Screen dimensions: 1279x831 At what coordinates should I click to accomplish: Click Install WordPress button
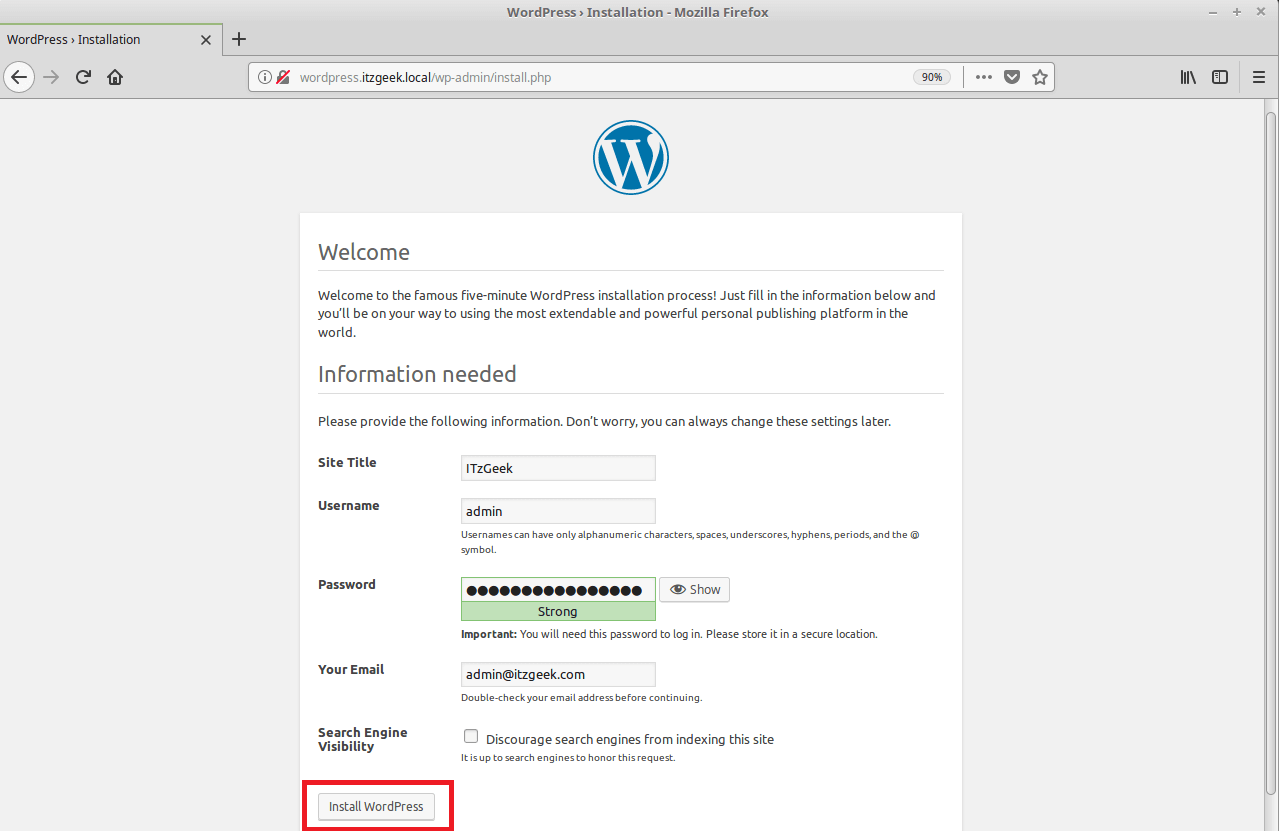[376, 806]
